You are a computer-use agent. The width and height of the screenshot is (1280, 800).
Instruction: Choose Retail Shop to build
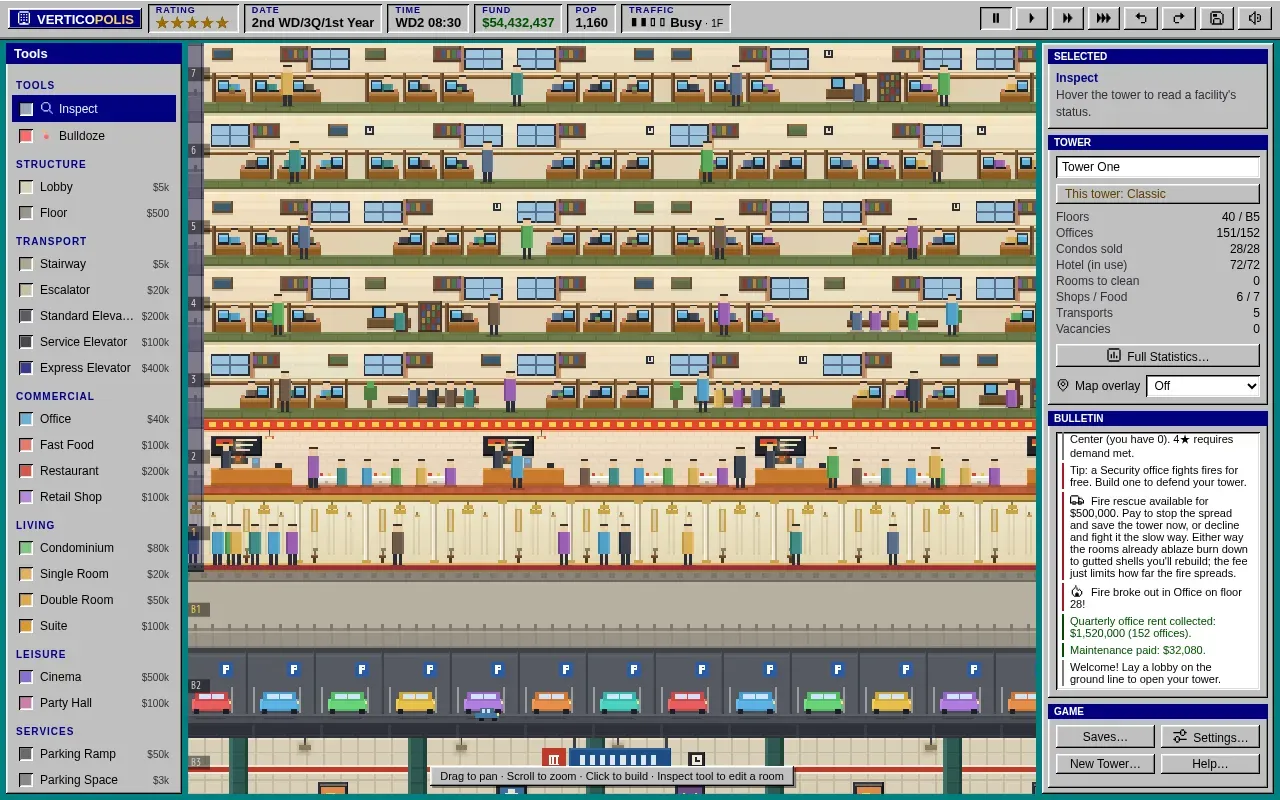point(94,497)
